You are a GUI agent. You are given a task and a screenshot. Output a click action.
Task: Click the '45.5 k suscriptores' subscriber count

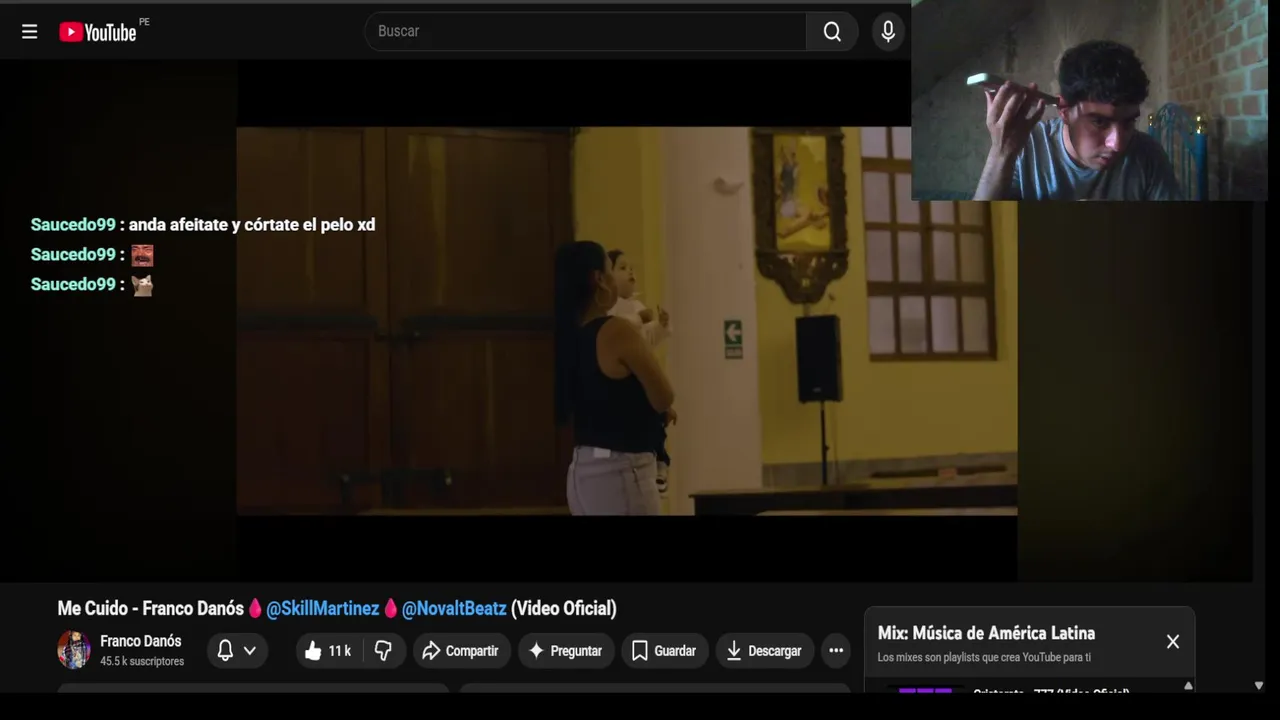point(142,661)
